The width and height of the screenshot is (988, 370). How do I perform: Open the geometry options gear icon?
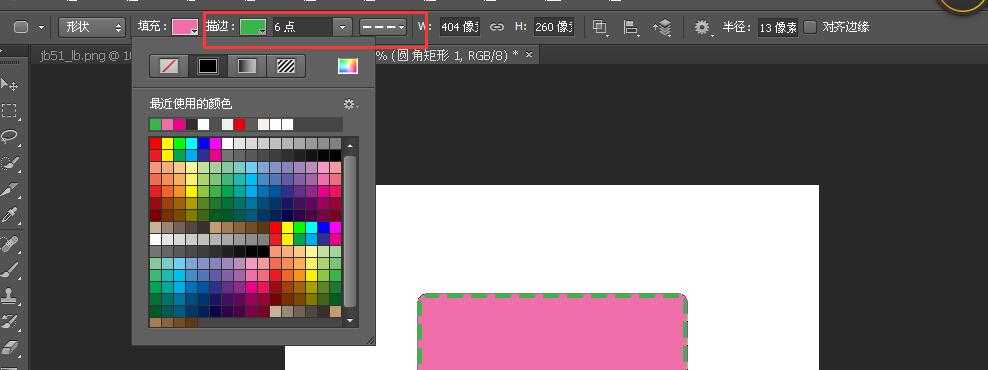pos(702,27)
